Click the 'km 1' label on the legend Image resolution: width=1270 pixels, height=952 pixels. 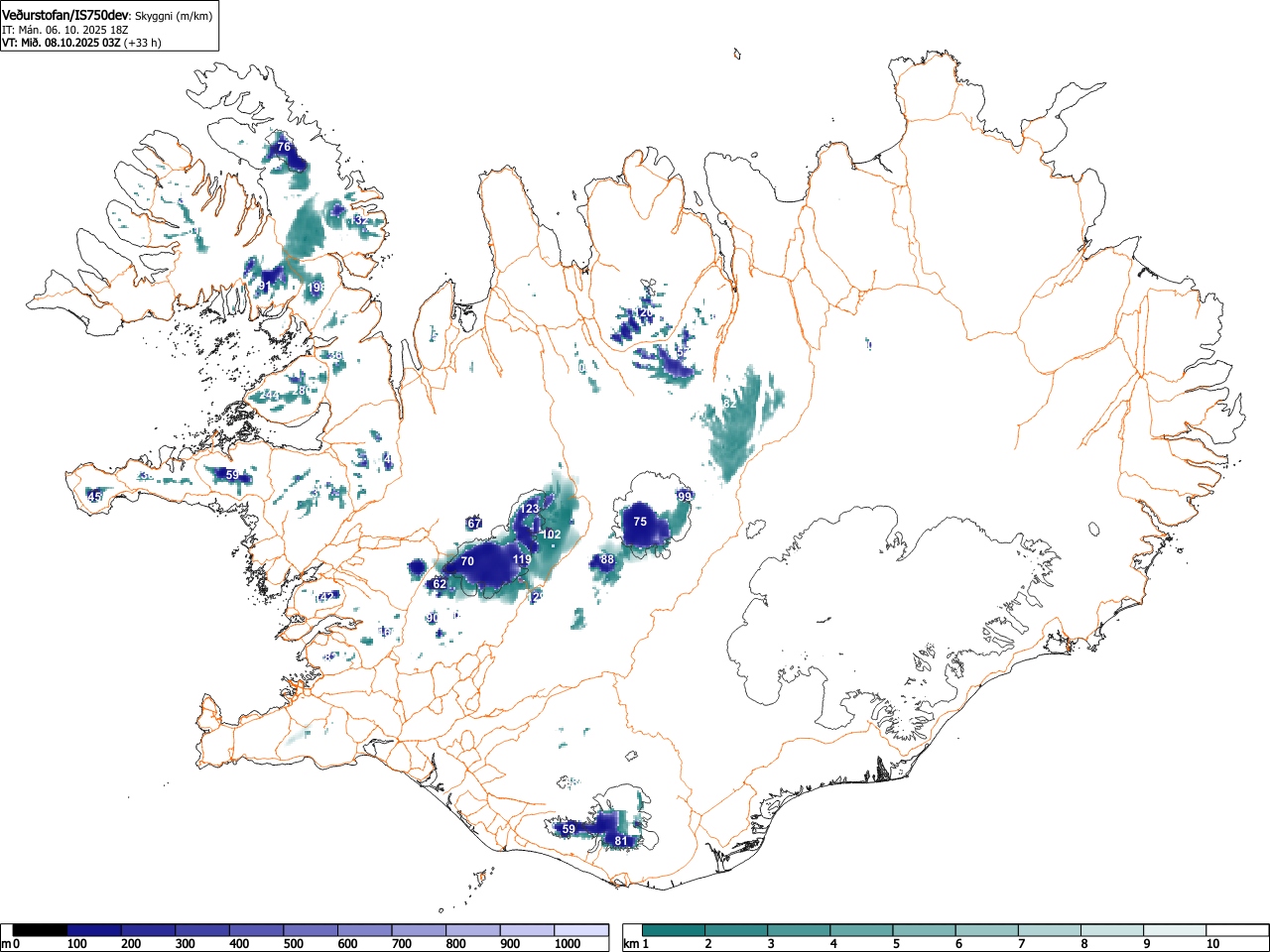coord(635,944)
